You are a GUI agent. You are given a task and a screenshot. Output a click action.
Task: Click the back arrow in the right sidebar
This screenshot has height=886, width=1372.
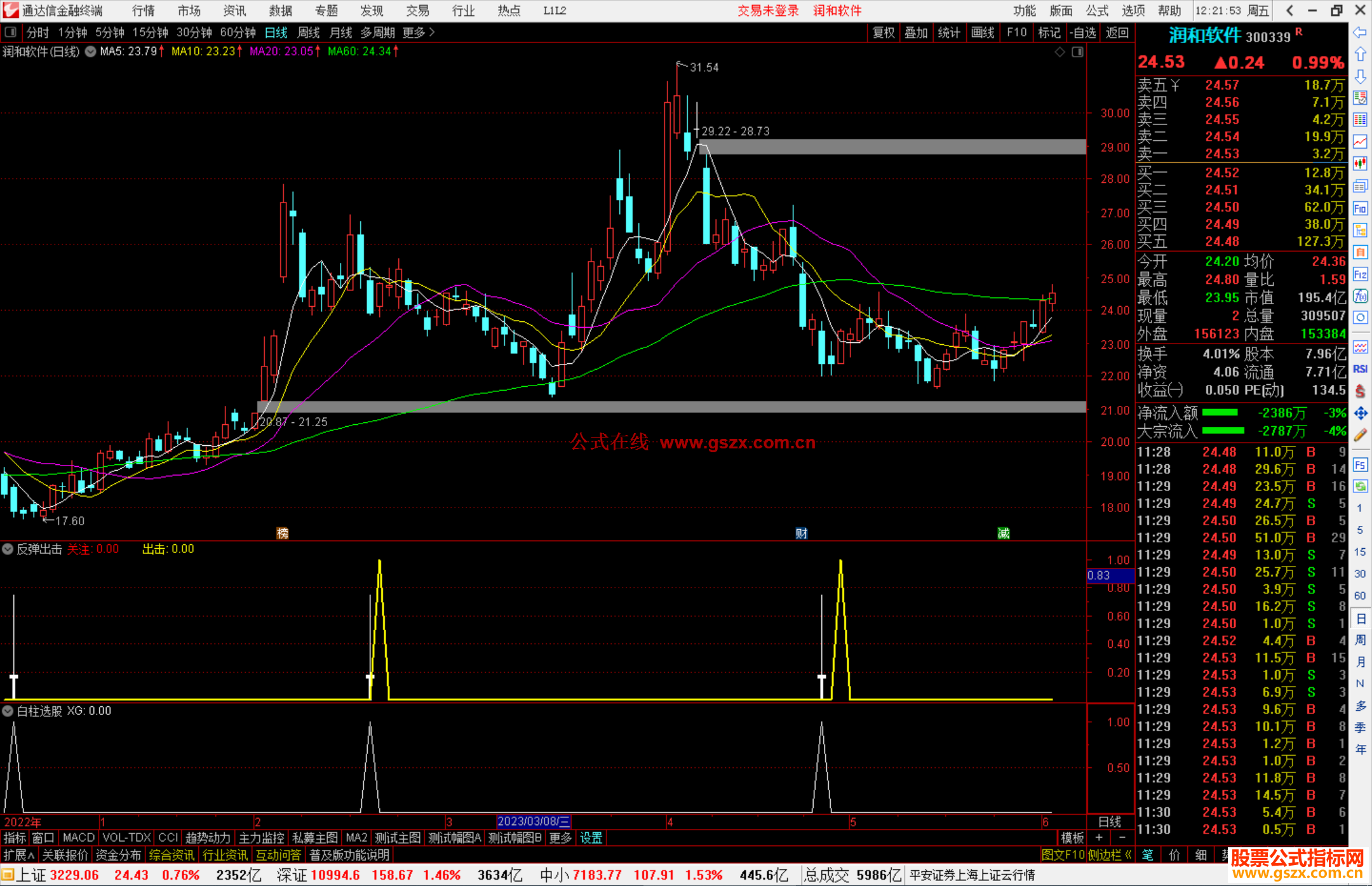(1359, 32)
